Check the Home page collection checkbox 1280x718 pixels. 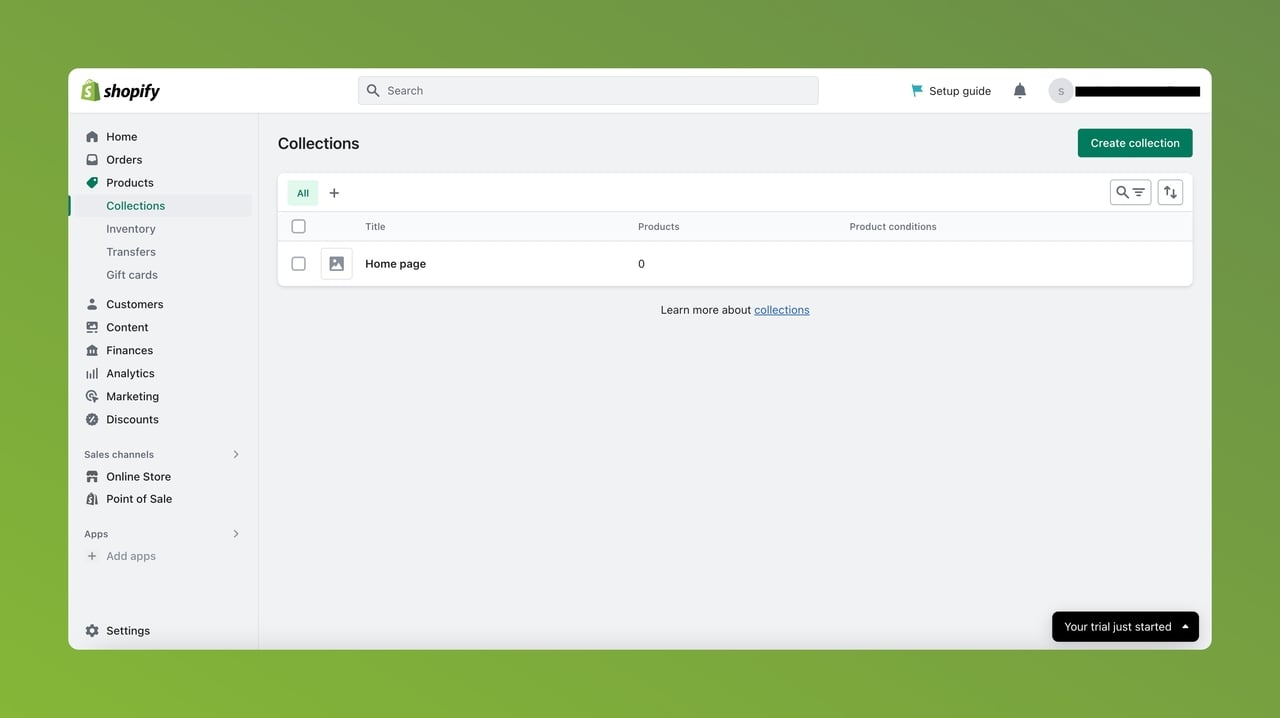click(x=298, y=264)
